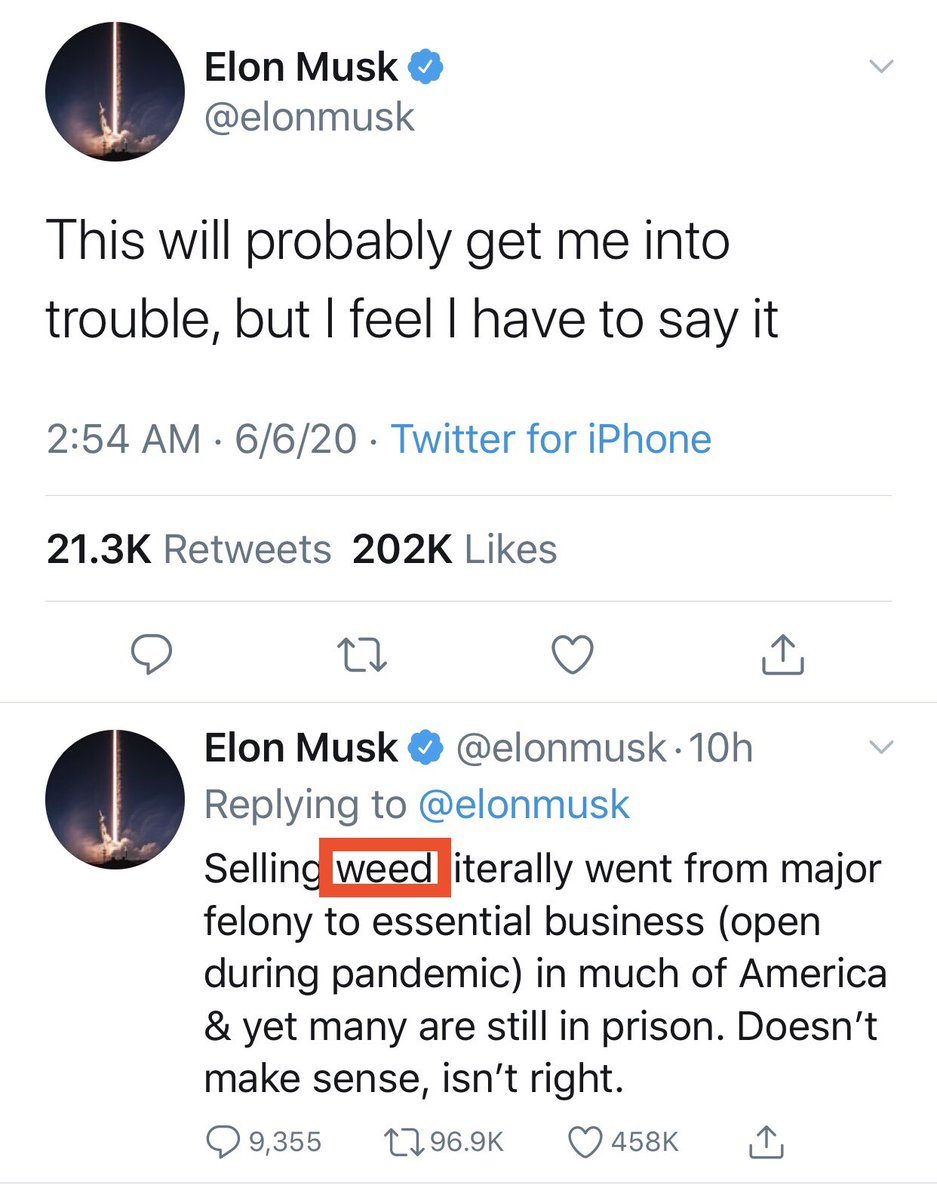
Task: View the 21.3K Retweets list
Action: 189,549
